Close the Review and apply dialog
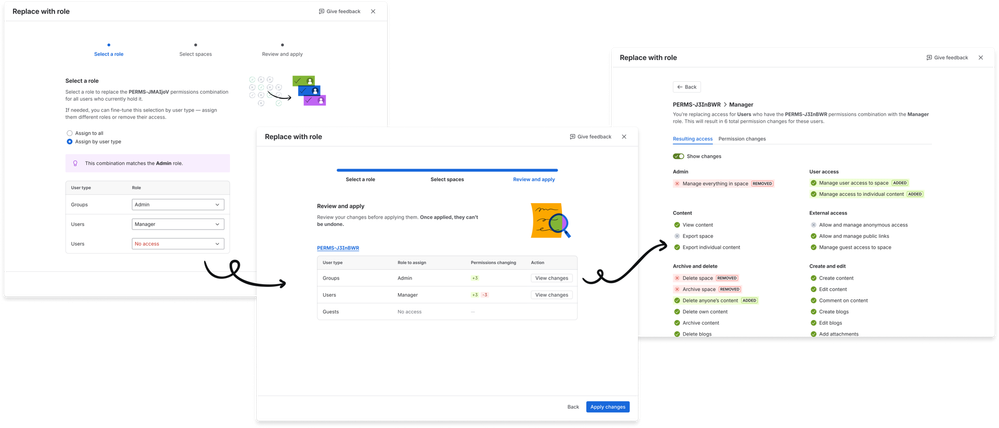Image resolution: width=999 pixels, height=428 pixels. click(x=624, y=137)
